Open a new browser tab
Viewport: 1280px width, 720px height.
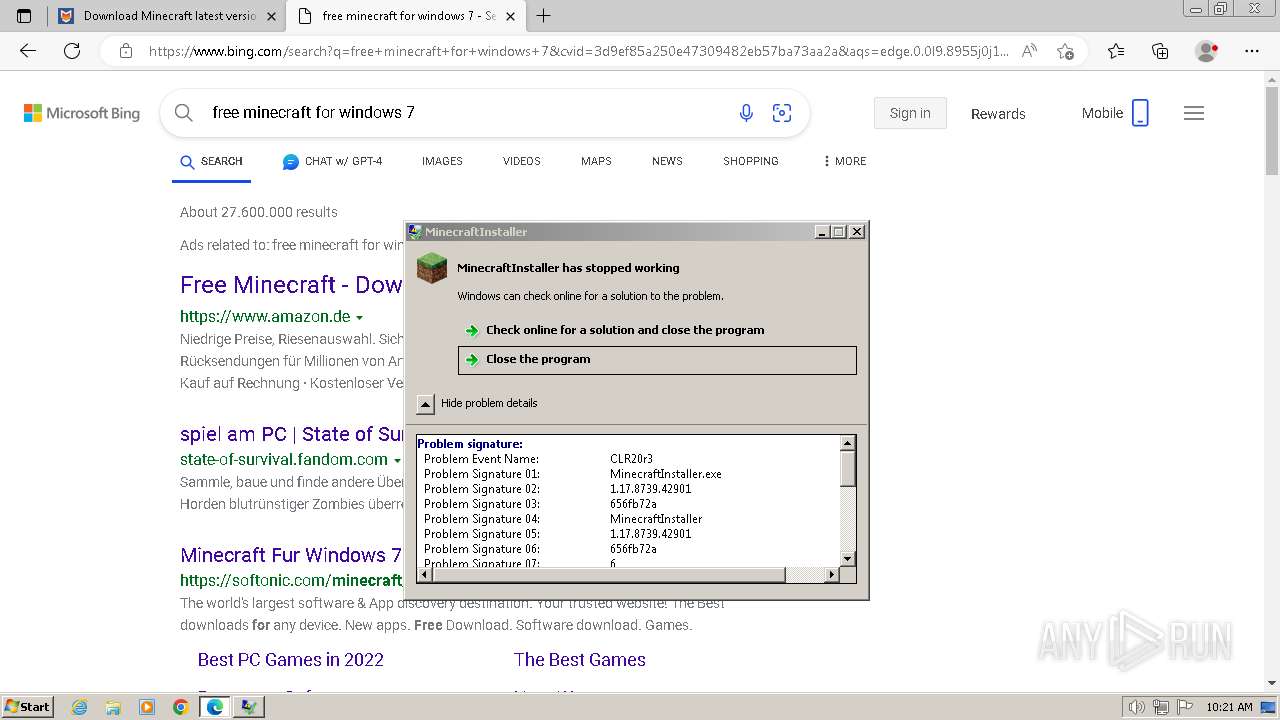tap(544, 16)
